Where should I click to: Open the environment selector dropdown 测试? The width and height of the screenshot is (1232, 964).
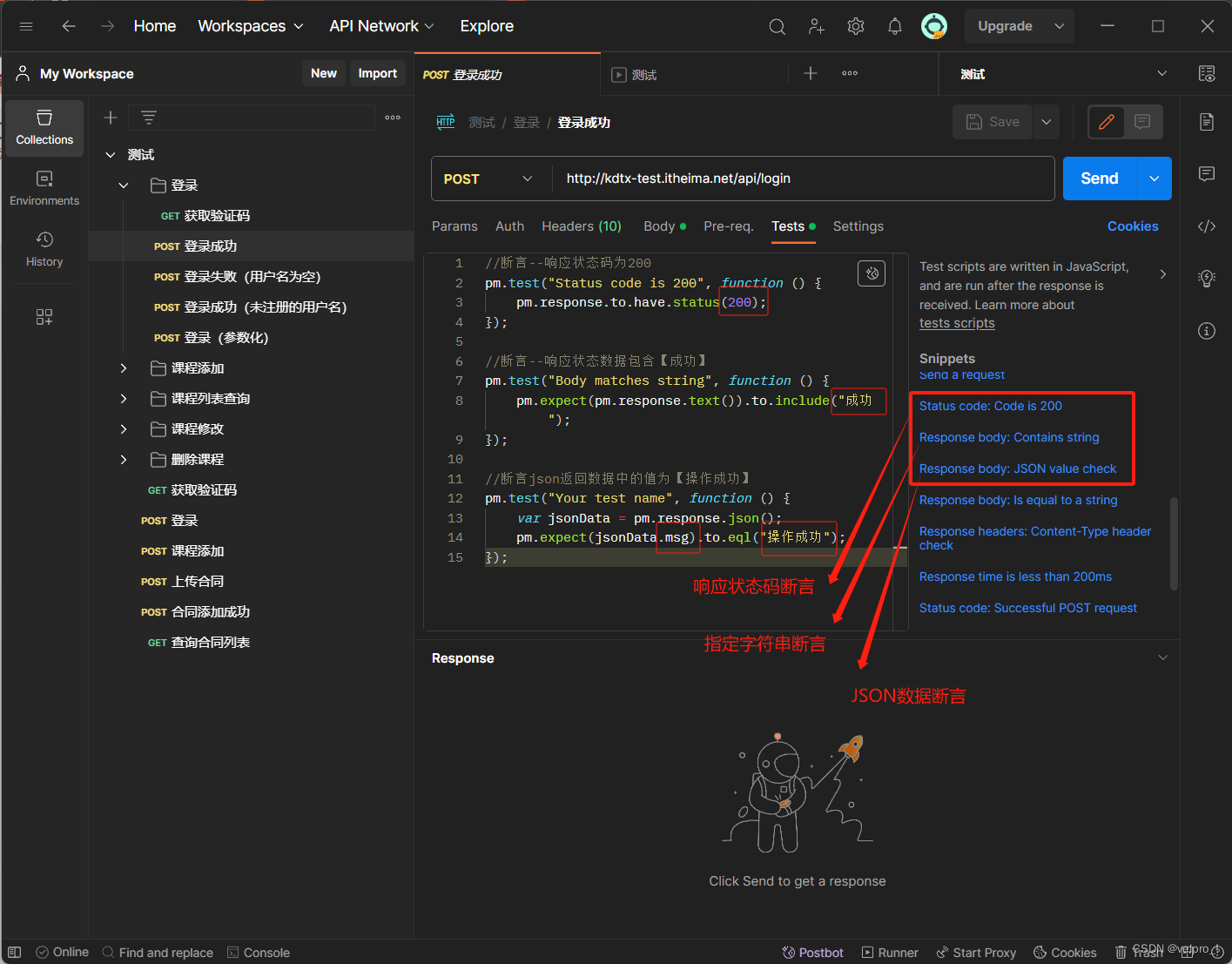click(1063, 74)
